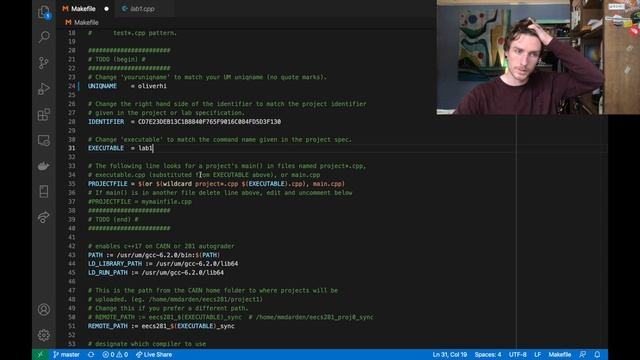Click line number 24 in the gutter

(x=72, y=86)
